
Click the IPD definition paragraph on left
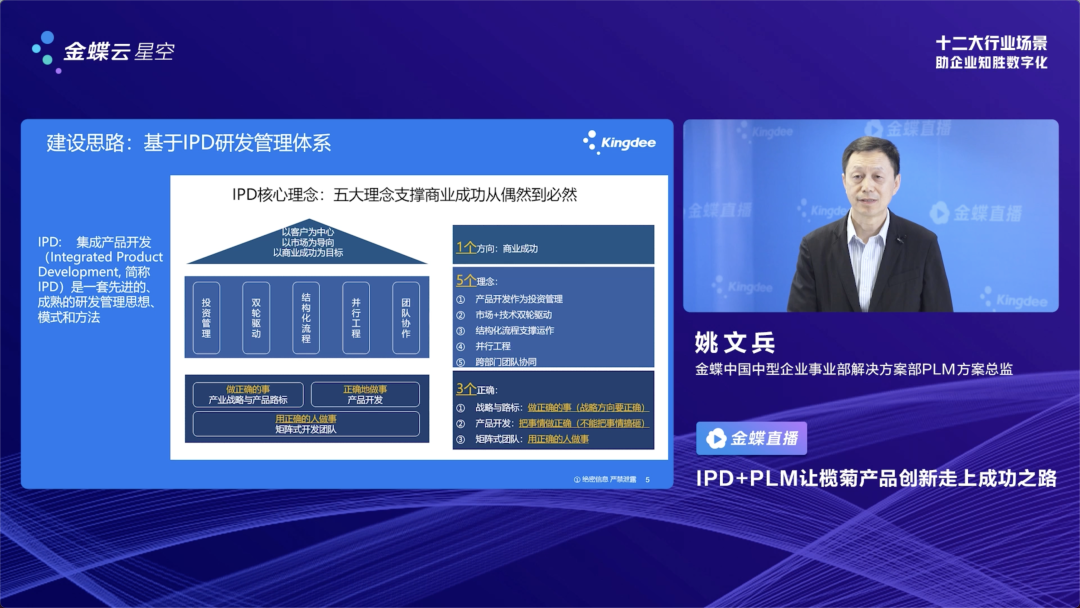pyautogui.click(x=100, y=280)
